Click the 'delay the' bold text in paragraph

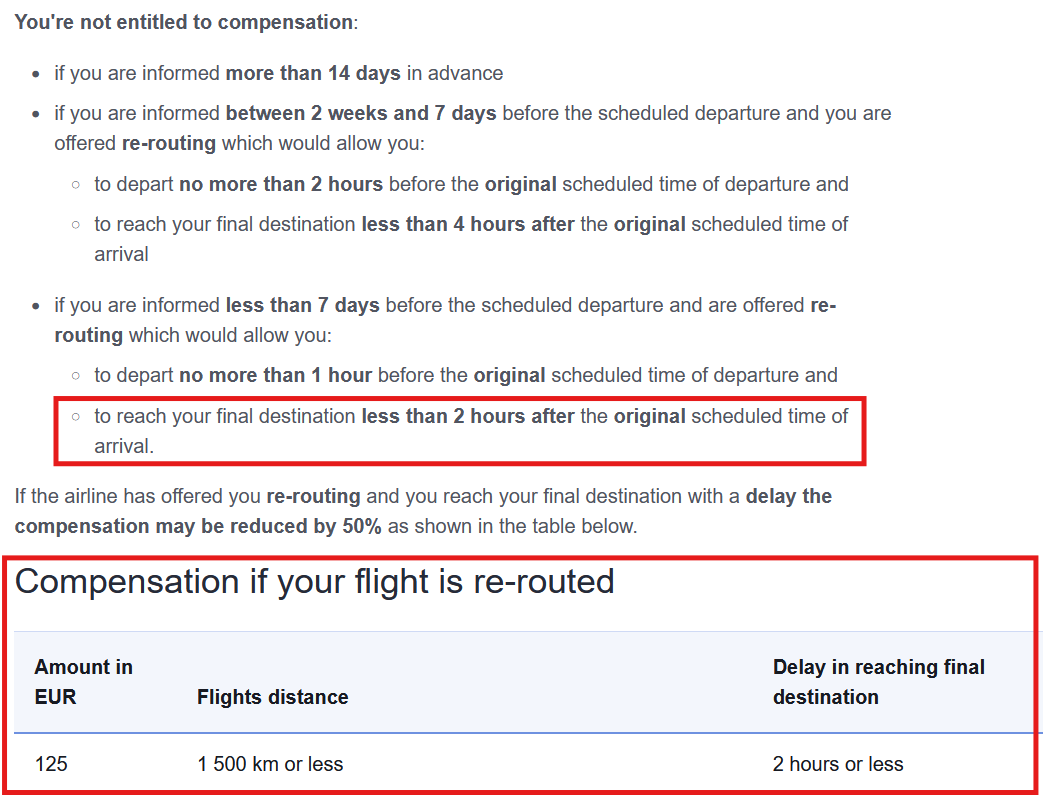[789, 496]
